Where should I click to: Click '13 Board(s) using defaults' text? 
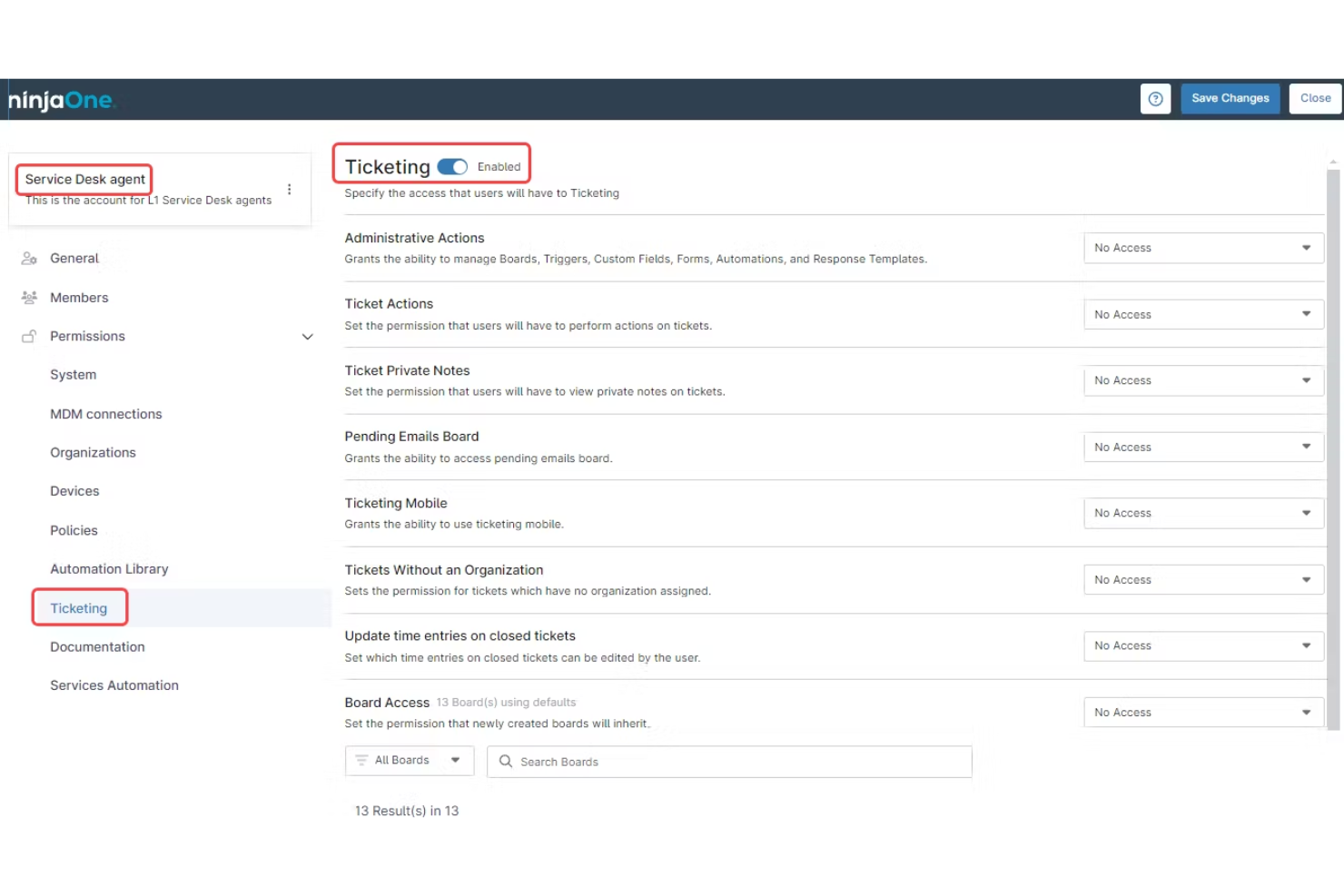click(x=506, y=703)
